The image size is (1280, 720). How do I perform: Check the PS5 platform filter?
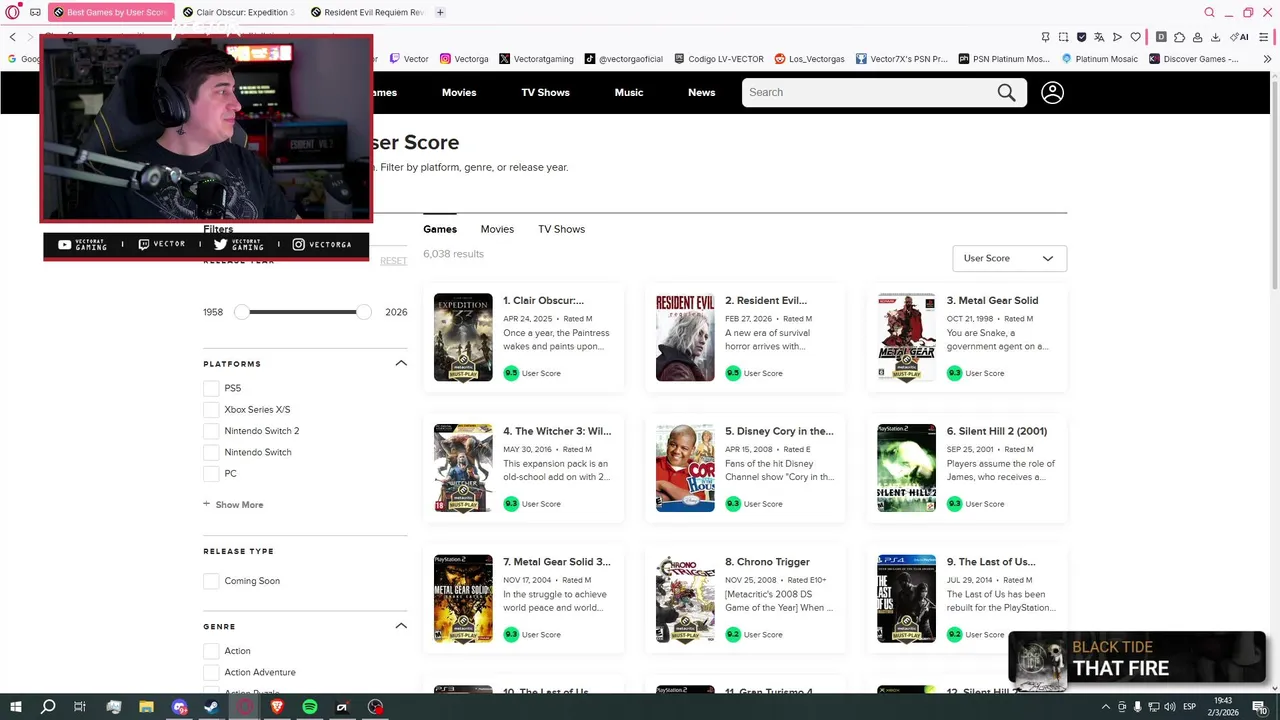point(211,388)
